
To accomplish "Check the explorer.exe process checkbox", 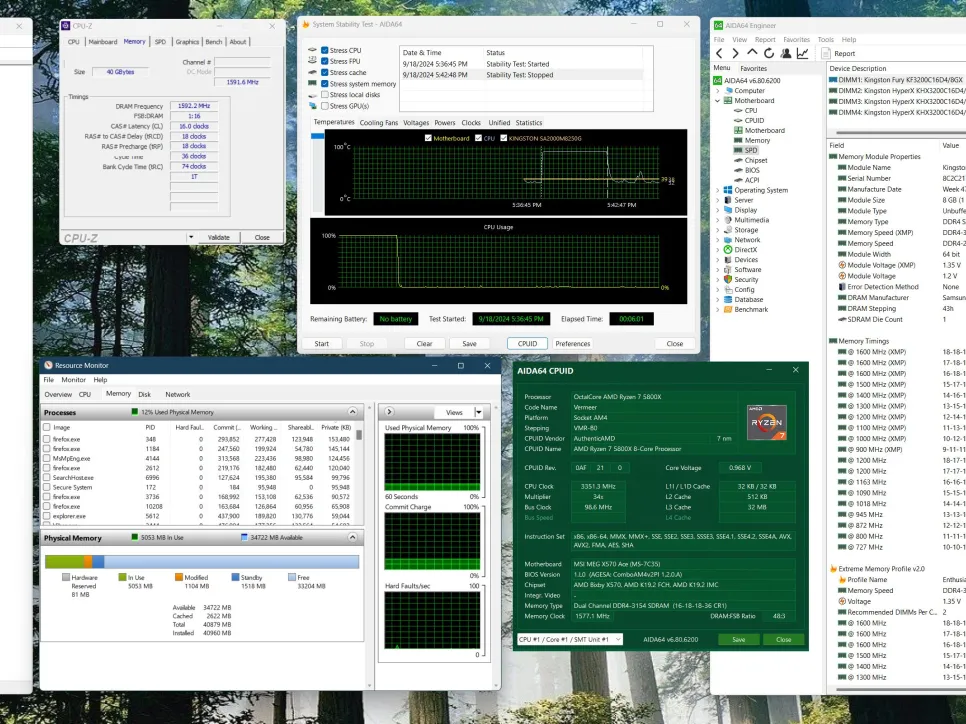I will (x=47, y=516).
